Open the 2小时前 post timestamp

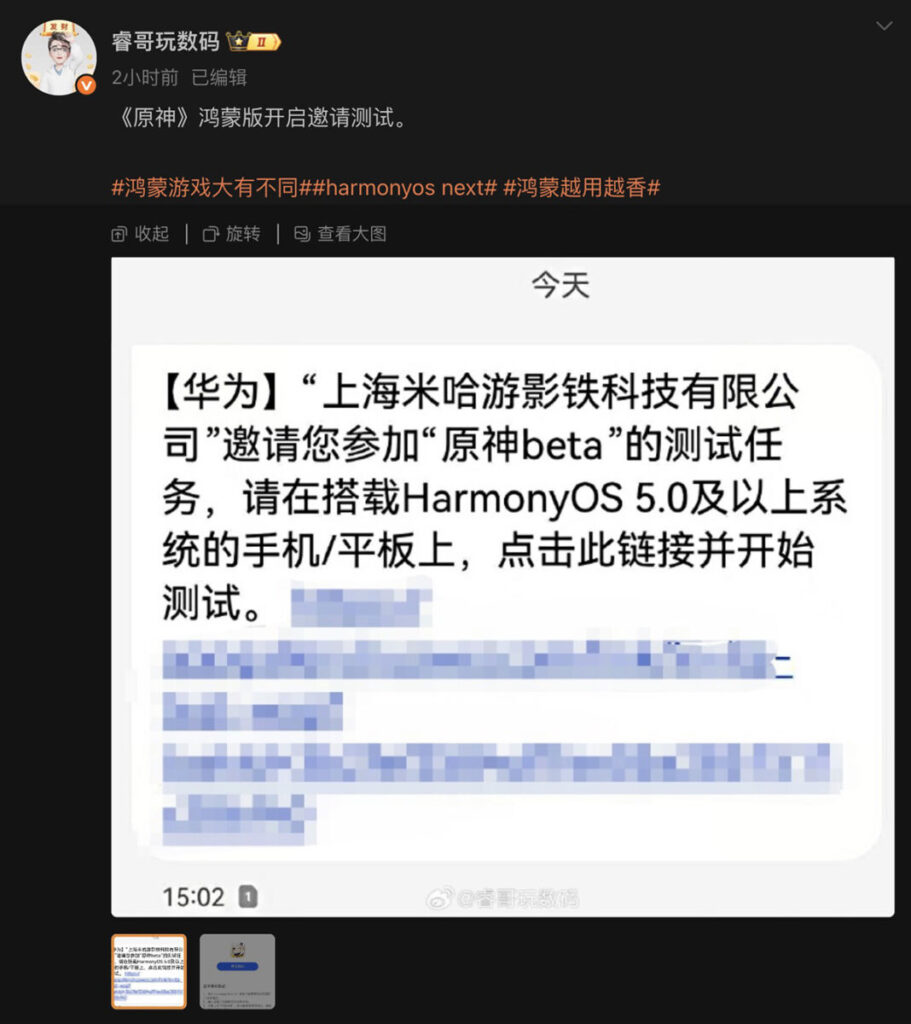145,78
